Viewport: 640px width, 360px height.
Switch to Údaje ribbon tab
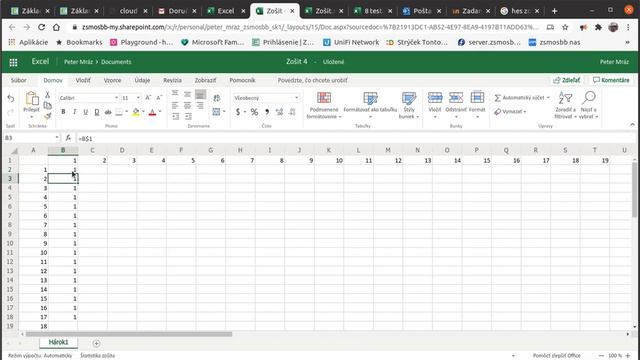(x=142, y=80)
